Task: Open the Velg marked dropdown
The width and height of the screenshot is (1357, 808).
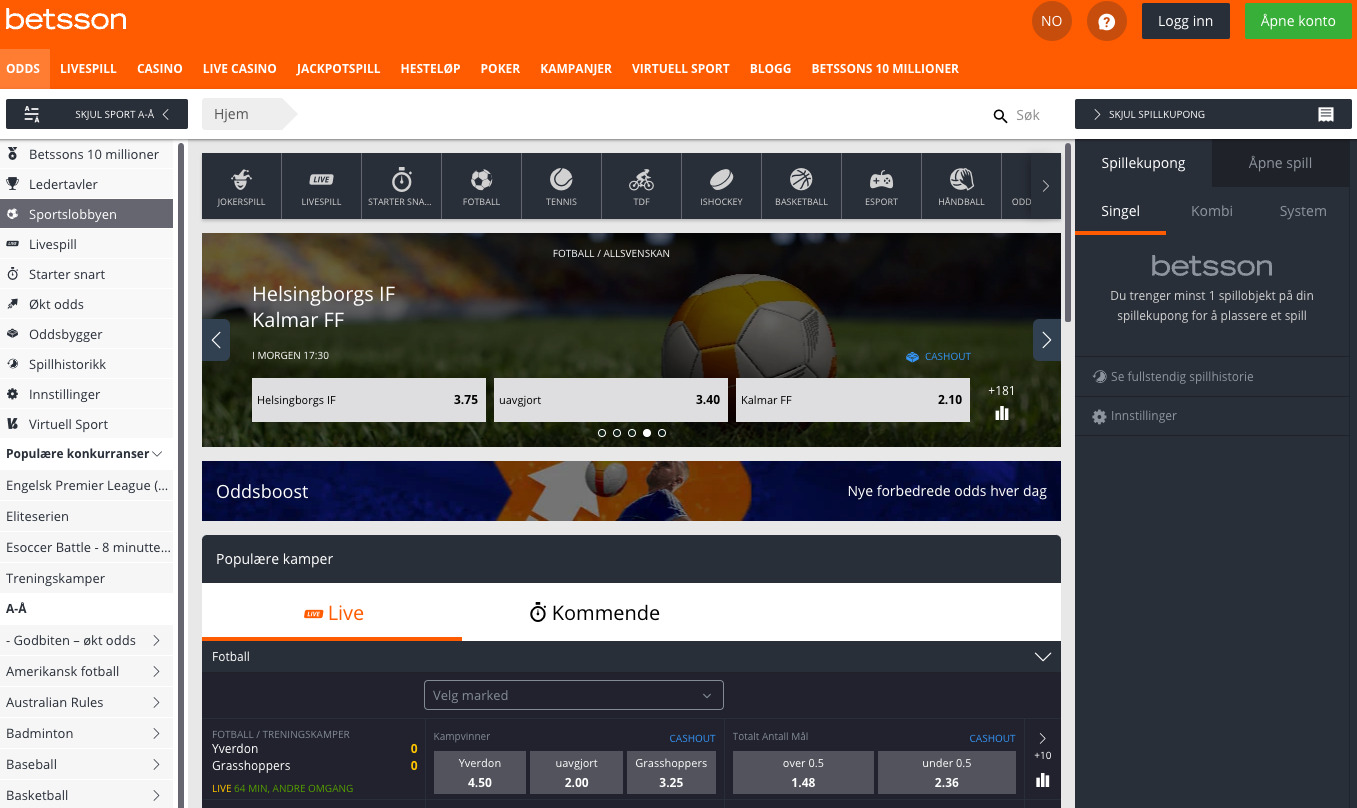Action: pos(574,695)
